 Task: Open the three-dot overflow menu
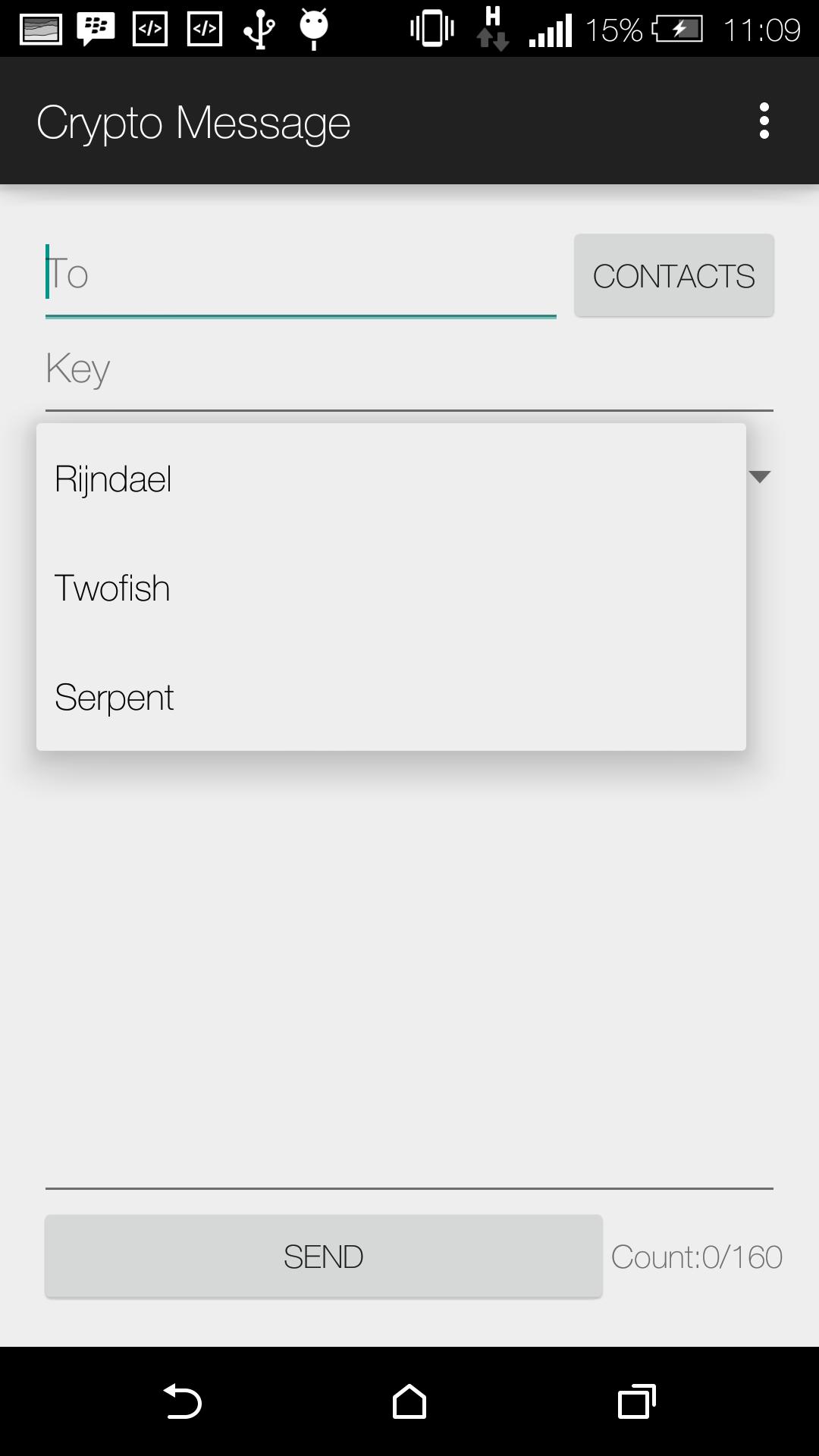pos(764,121)
